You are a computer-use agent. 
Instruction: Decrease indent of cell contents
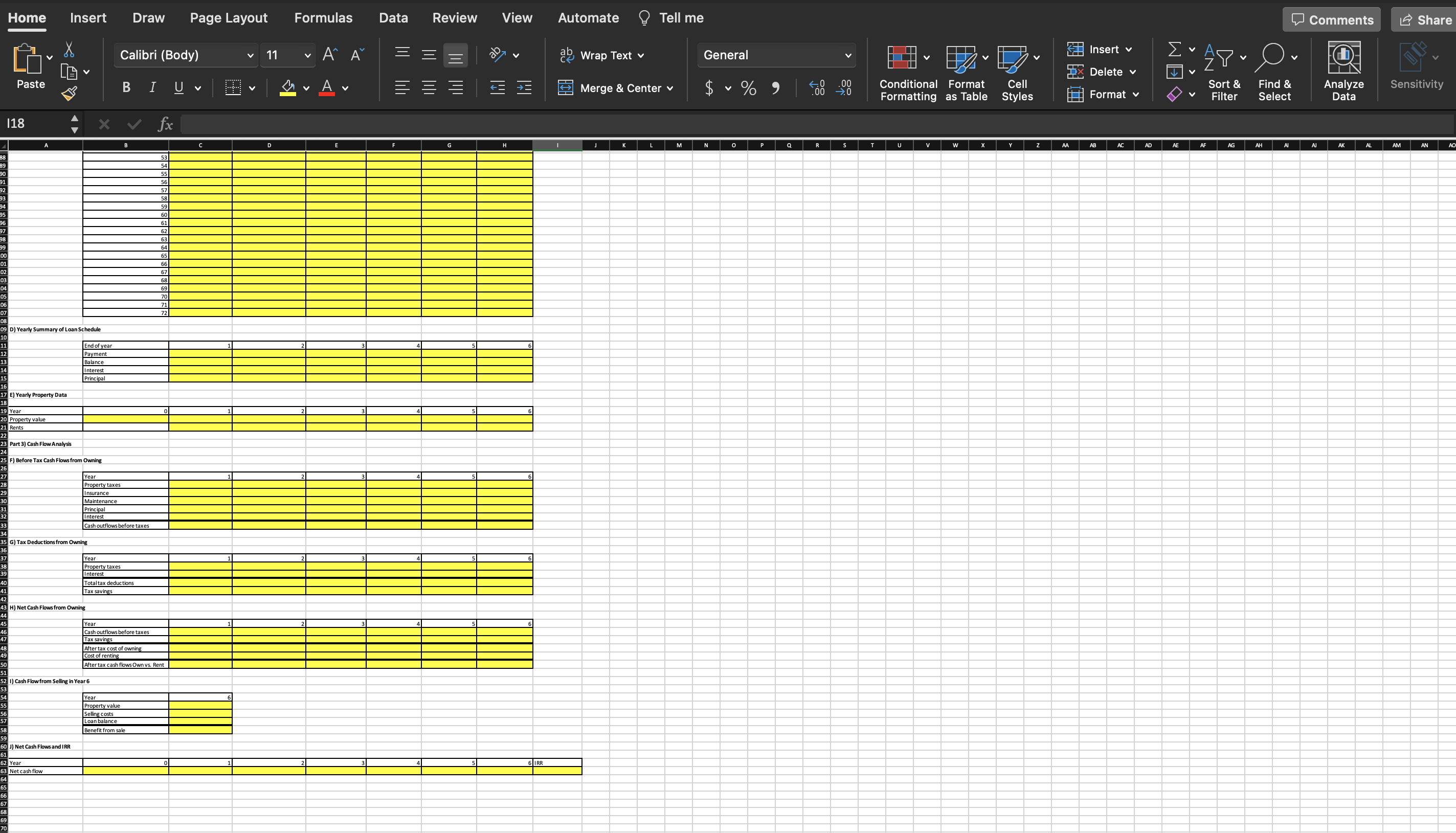click(x=497, y=87)
